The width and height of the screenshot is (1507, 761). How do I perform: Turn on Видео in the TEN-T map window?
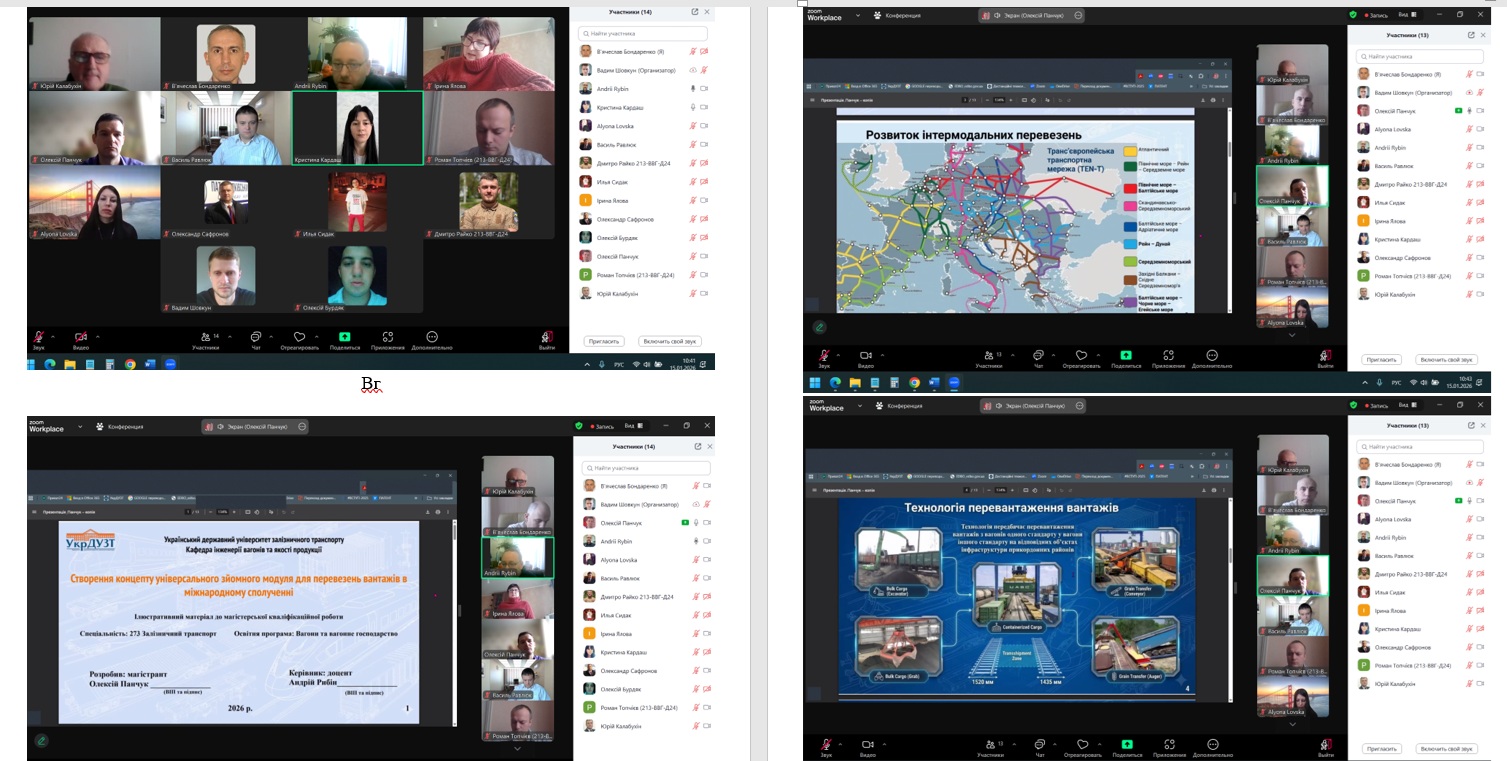[866, 355]
